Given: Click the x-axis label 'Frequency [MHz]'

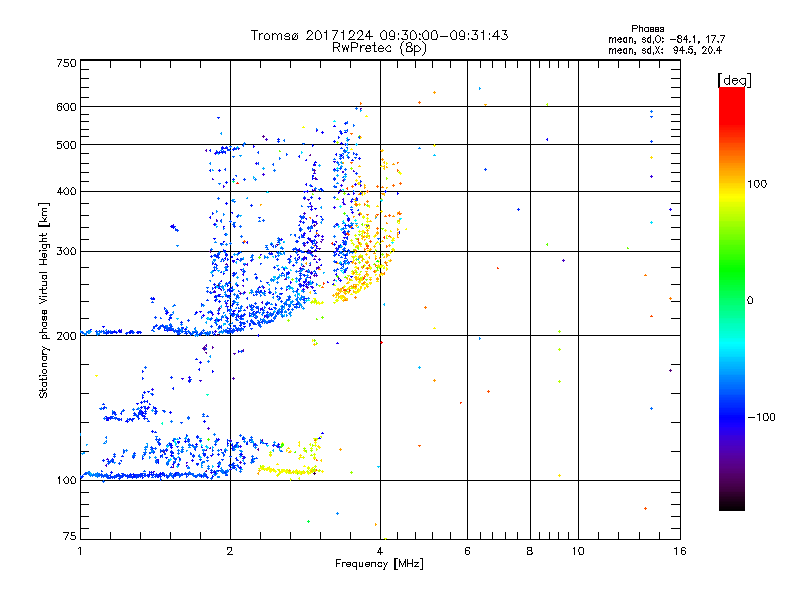Looking at the screenshot, I should click(379, 564).
